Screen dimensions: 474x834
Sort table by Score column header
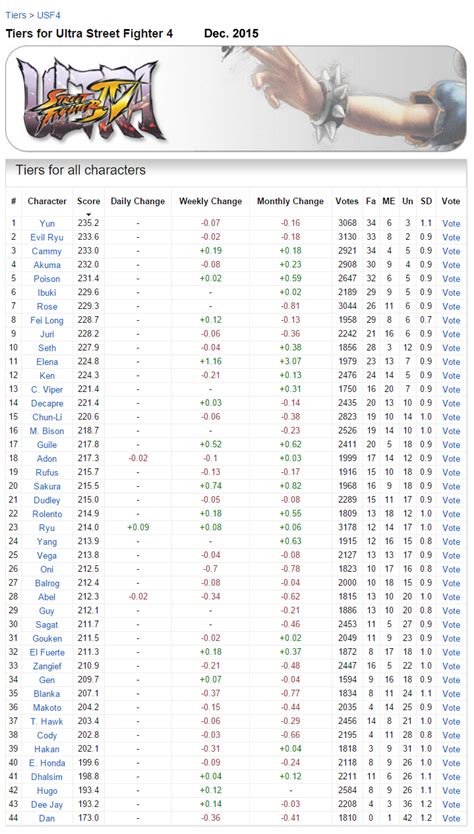click(x=88, y=201)
